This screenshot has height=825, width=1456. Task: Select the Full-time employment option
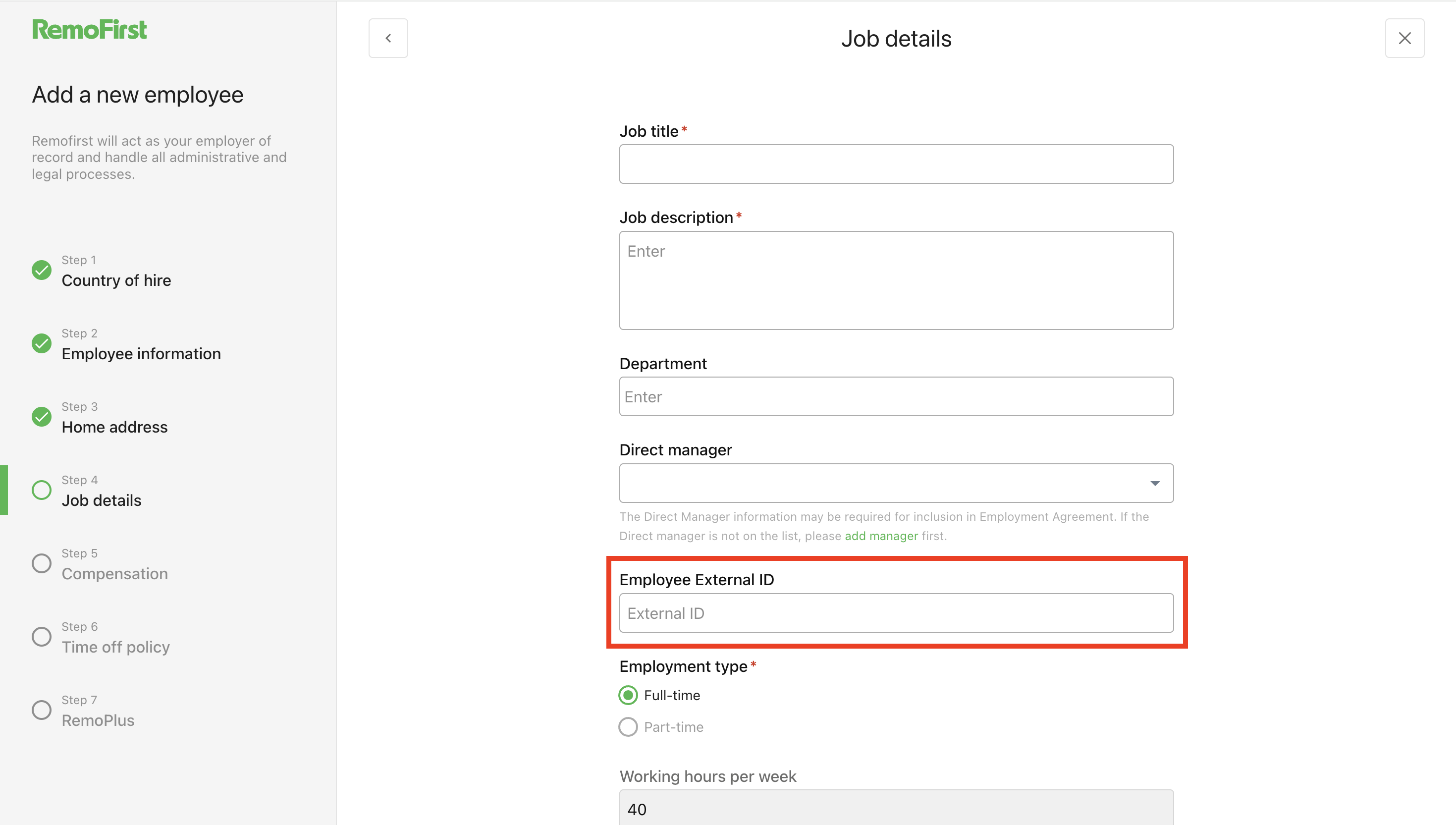[x=628, y=695]
